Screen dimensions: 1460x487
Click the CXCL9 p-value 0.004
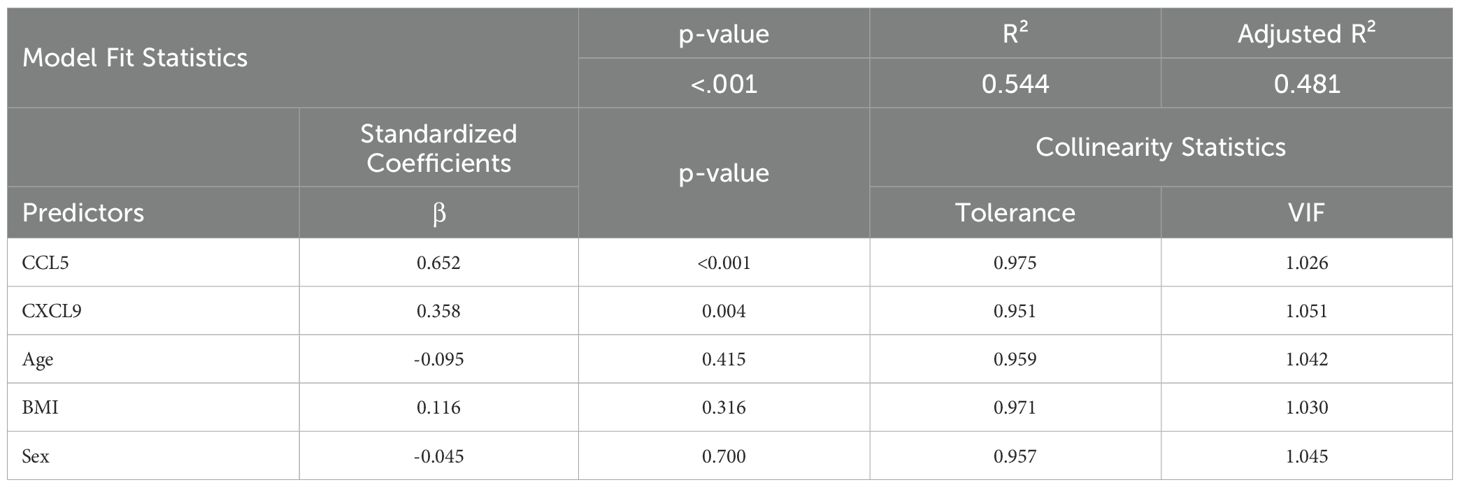[x=723, y=310]
